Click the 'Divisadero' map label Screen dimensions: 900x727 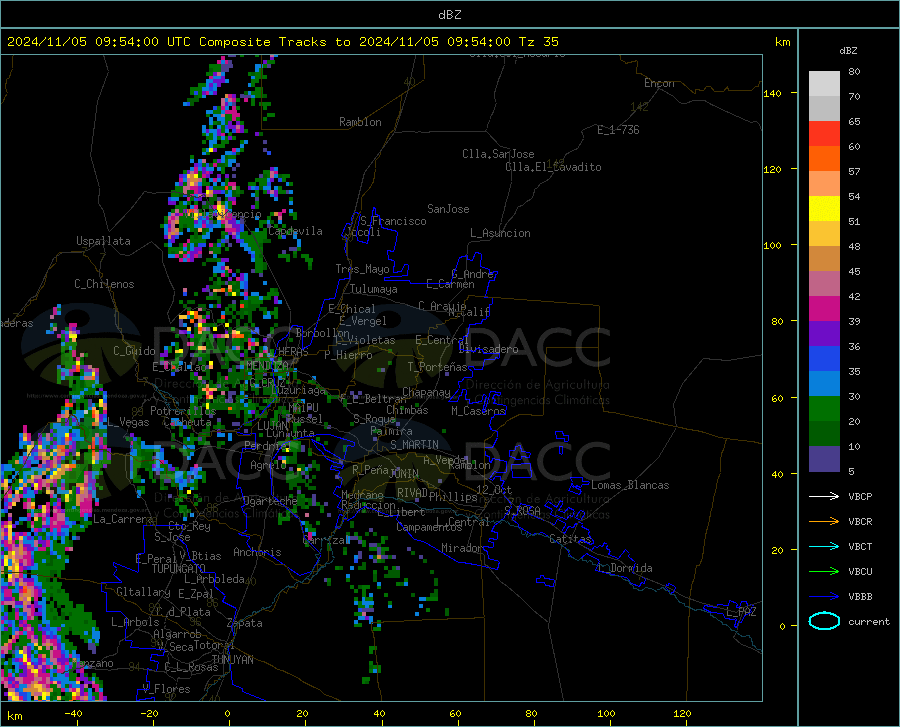pyautogui.click(x=488, y=349)
